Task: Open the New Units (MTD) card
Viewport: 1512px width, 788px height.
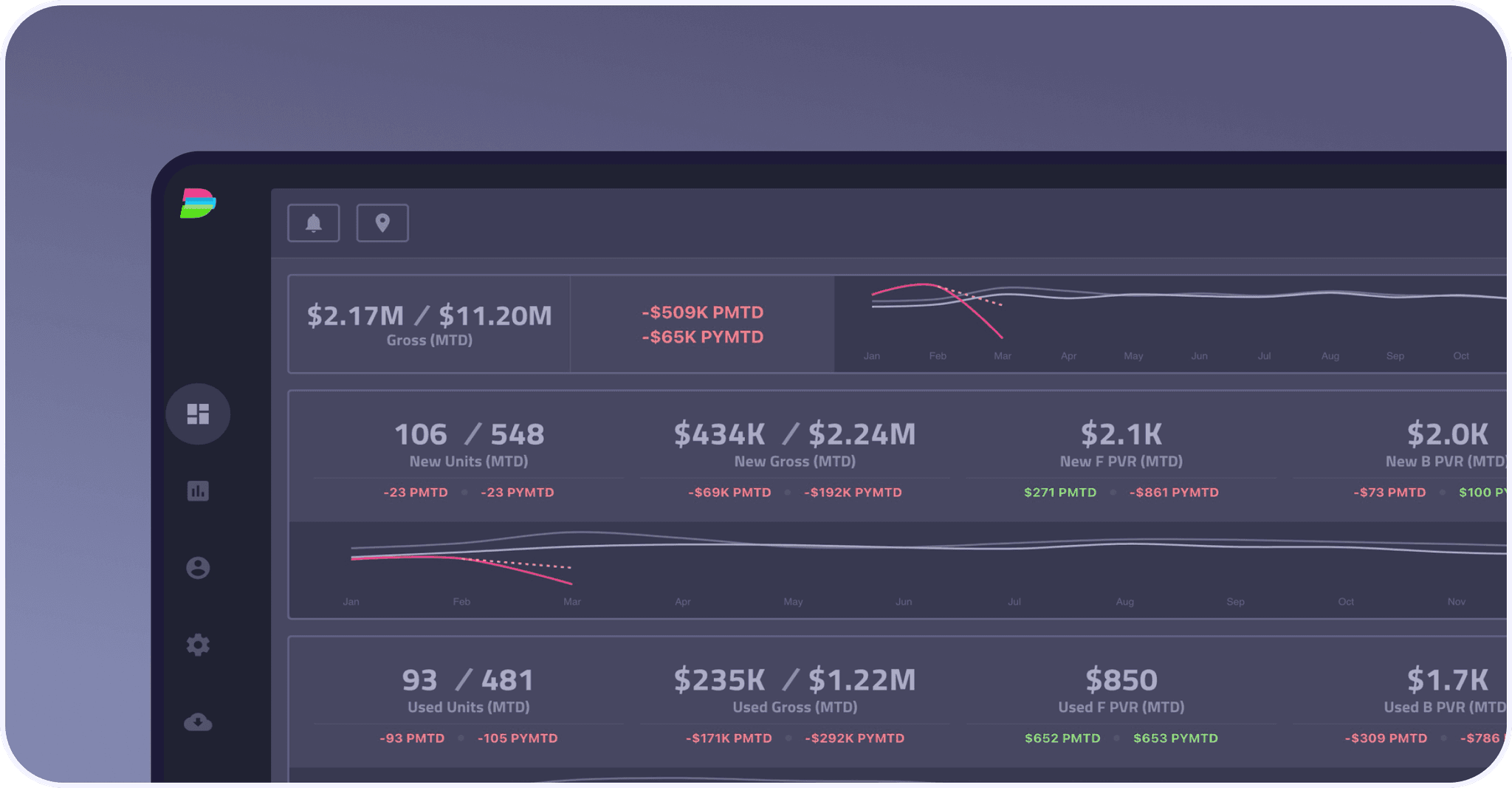Action: pos(469,443)
